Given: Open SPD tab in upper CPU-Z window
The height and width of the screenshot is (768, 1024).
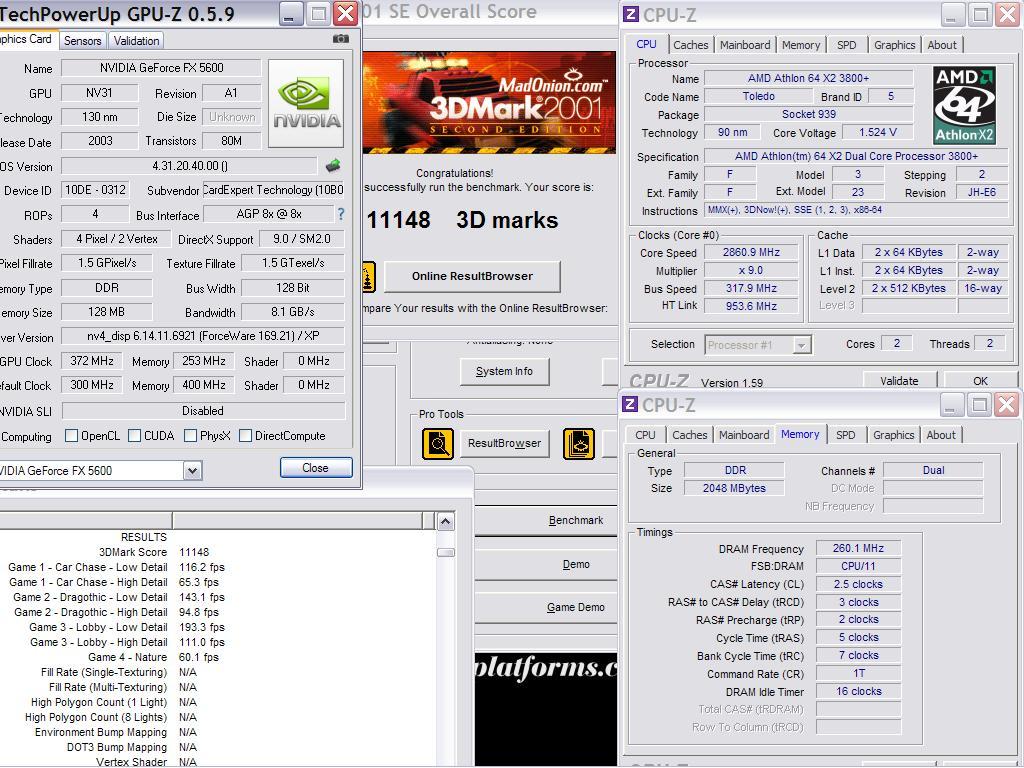Looking at the screenshot, I should click(x=846, y=45).
